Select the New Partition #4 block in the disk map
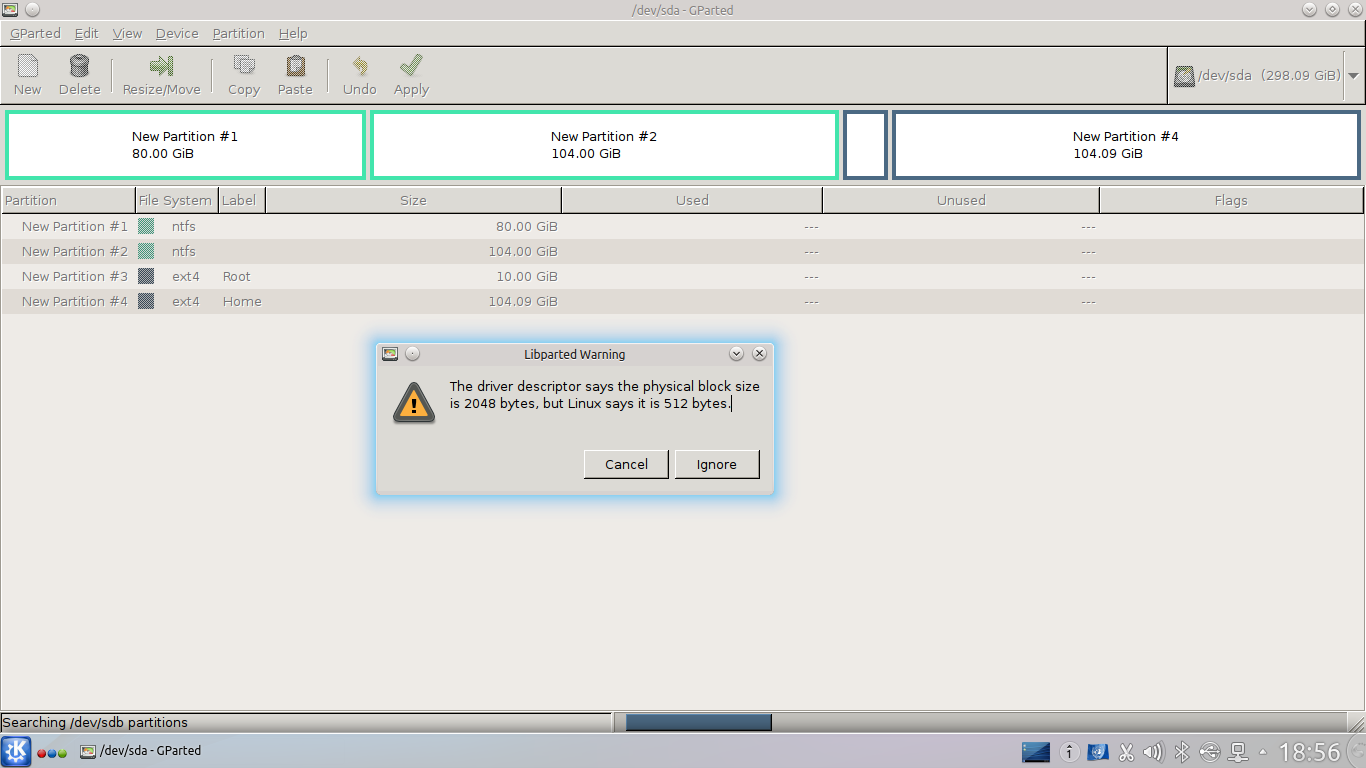The image size is (1366, 768). tap(1126, 145)
